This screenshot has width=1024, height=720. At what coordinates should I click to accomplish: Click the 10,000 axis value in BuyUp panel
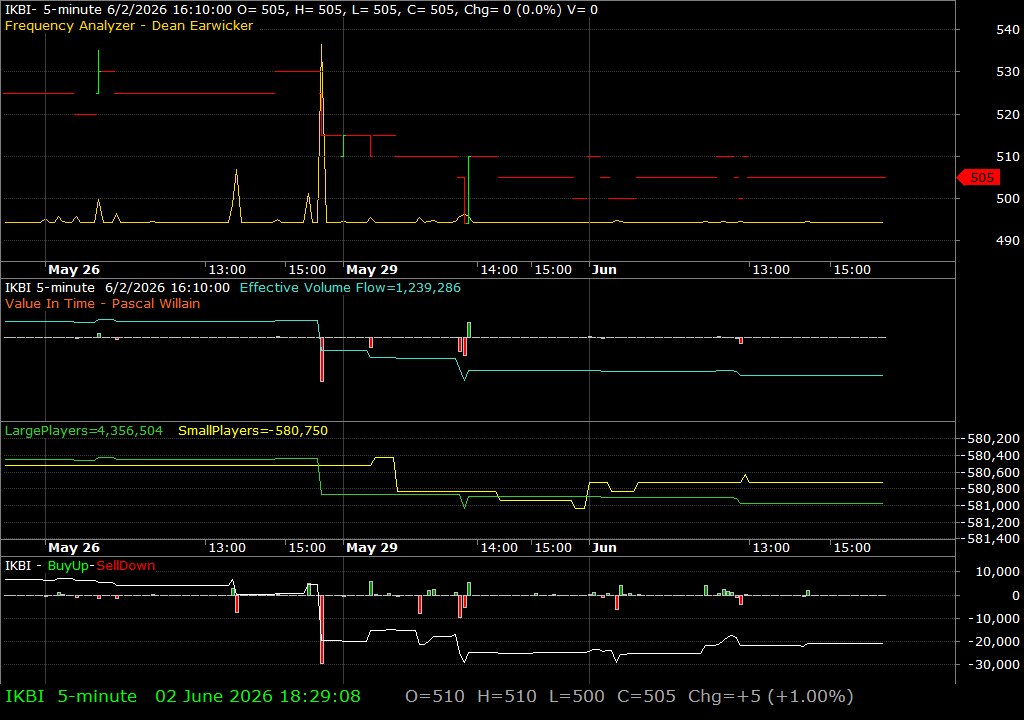(x=997, y=572)
